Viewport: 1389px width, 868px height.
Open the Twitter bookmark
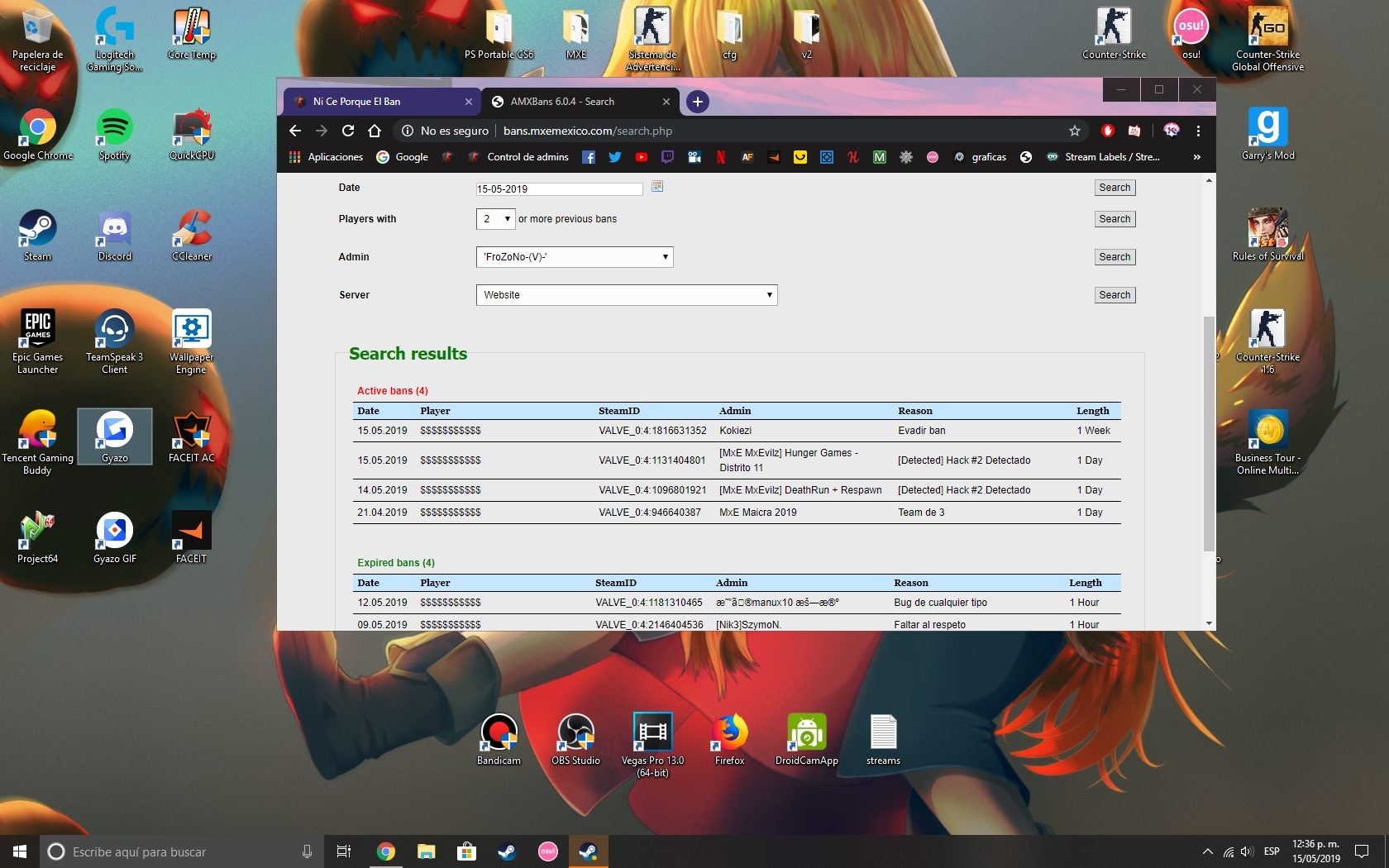pyautogui.click(x=615, y=157)
